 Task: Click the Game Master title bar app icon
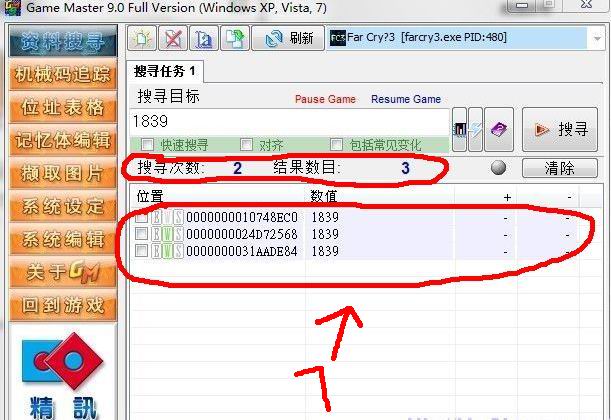coord(12,7)
